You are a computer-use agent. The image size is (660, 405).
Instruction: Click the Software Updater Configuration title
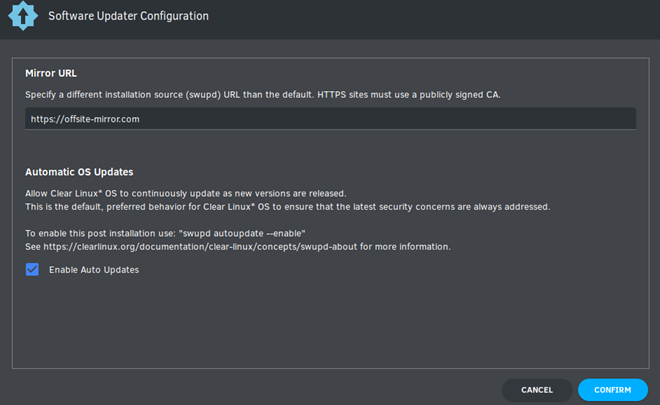coord(128,16)
